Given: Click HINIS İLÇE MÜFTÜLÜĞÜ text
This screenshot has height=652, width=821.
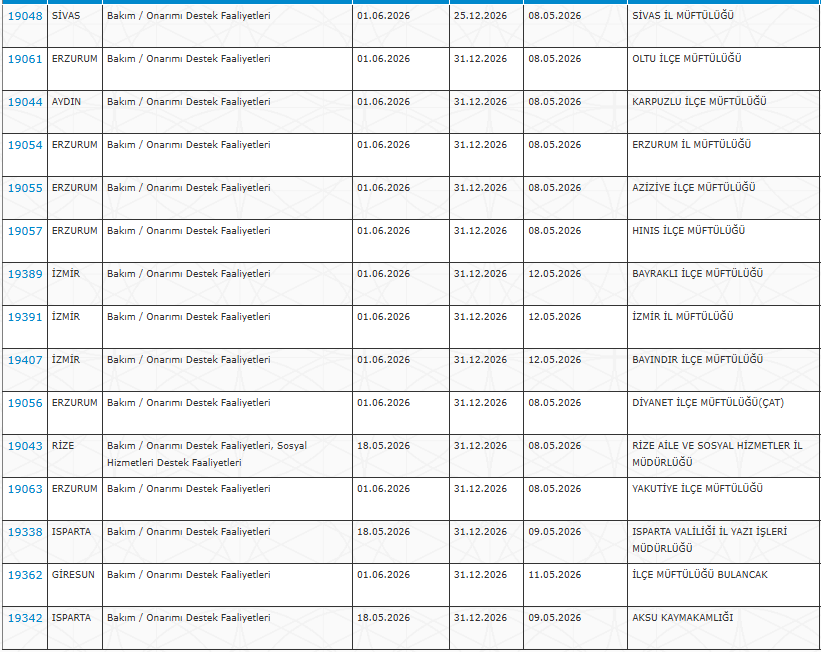Looking at the screenshot, I should point(688,230).
